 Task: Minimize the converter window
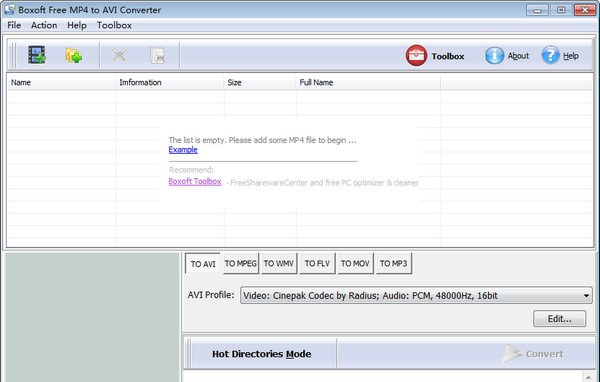coord(537,10)
